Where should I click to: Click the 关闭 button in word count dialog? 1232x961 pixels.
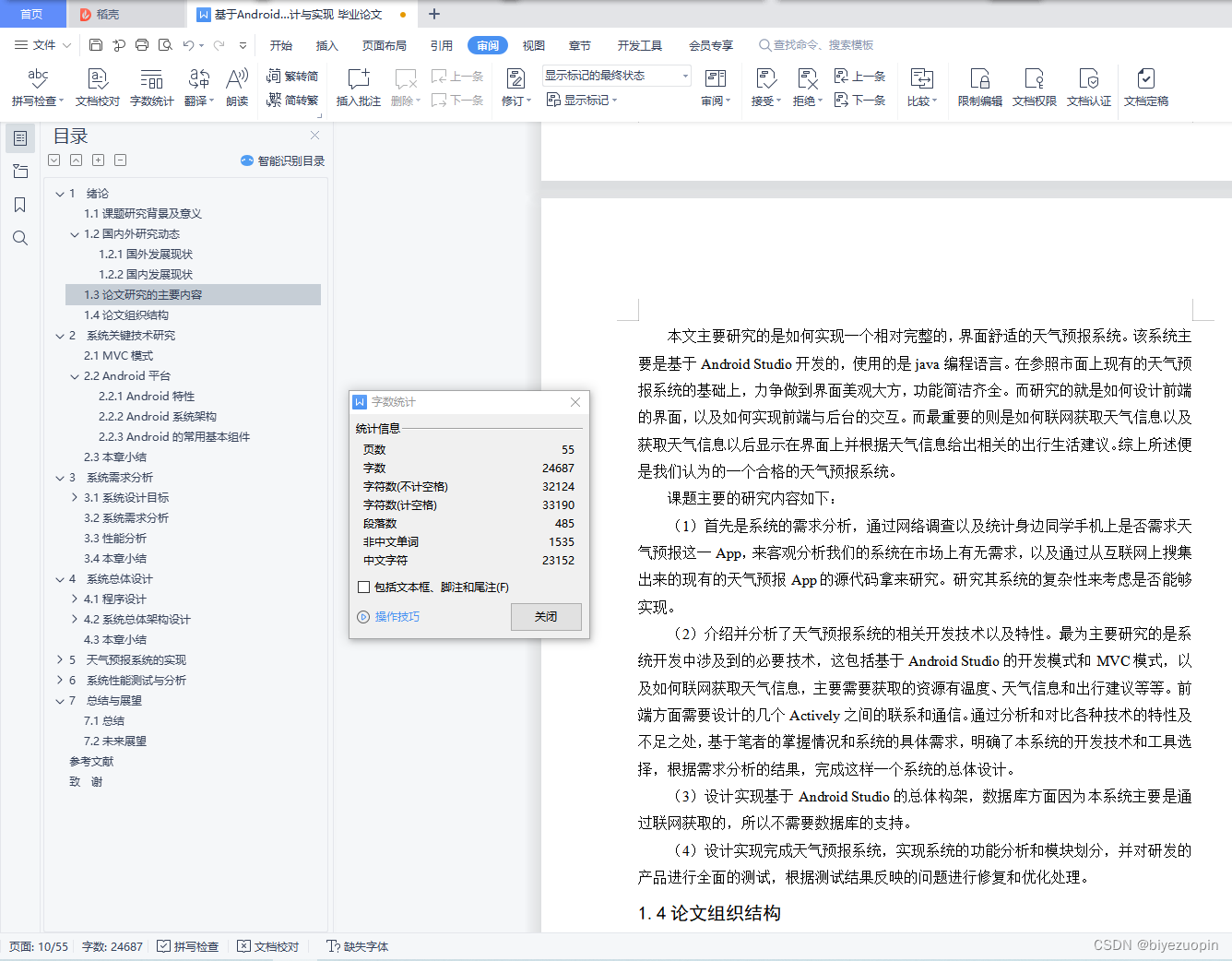click(546, 616)
